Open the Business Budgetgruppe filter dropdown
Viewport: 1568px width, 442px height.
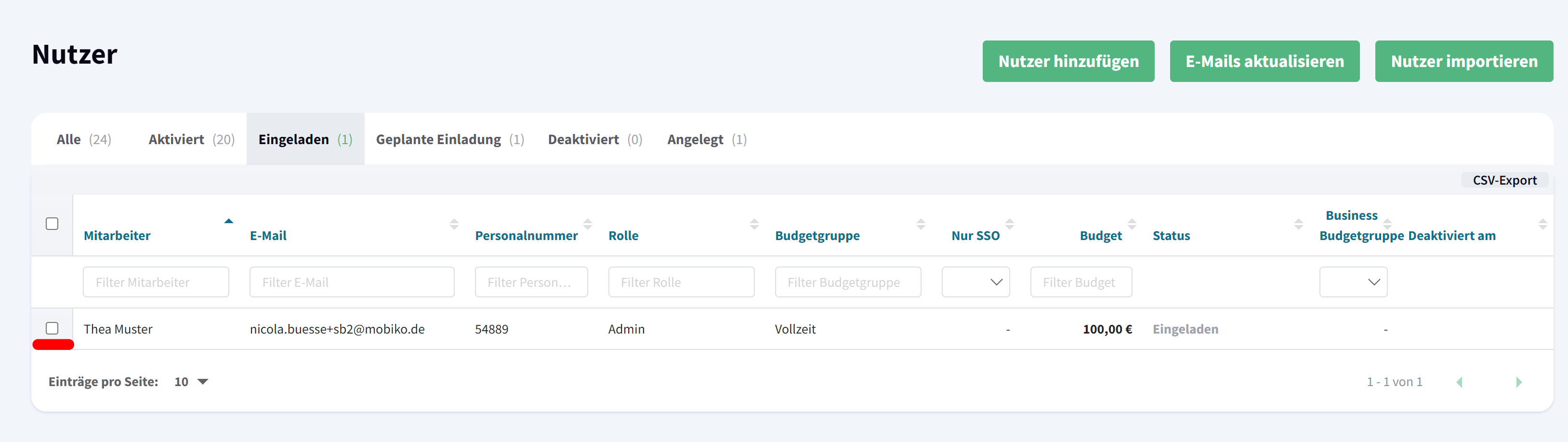(1353, 282)
